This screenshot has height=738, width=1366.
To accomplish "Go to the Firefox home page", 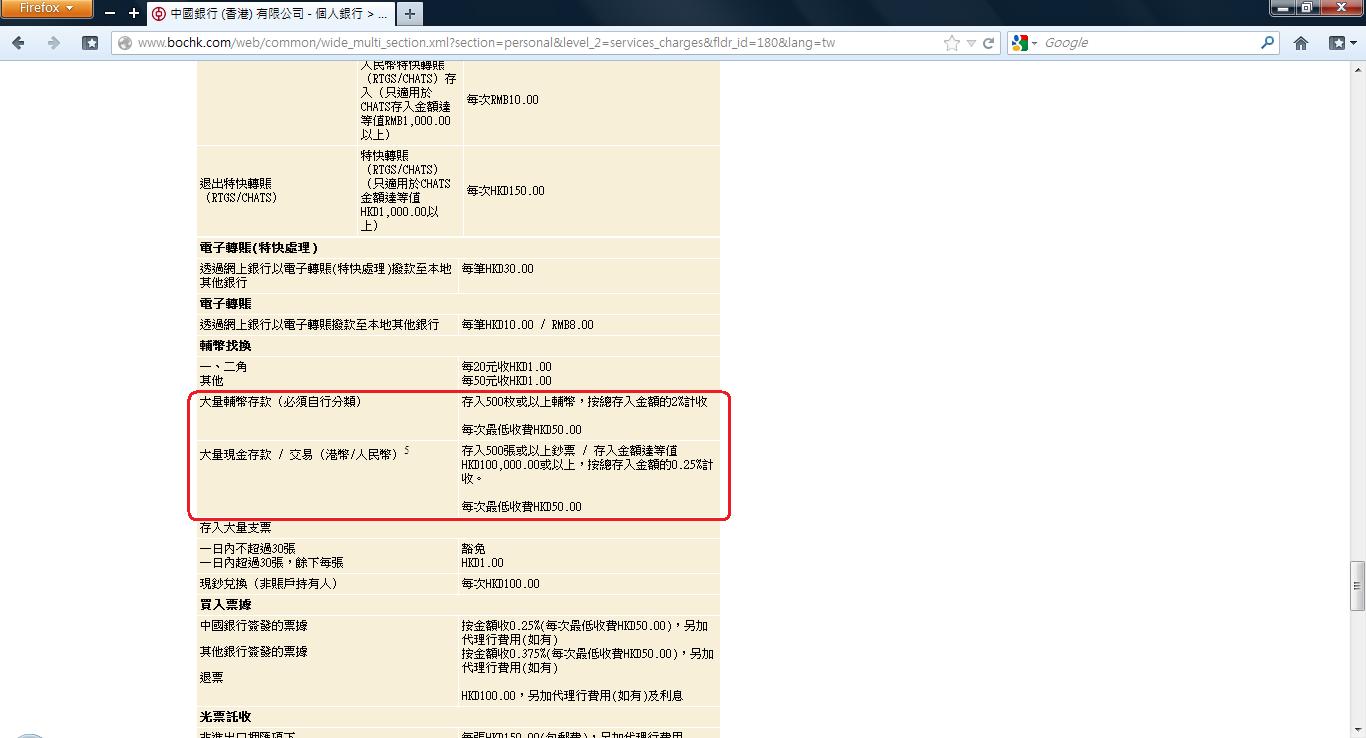I will (1301, 43).
